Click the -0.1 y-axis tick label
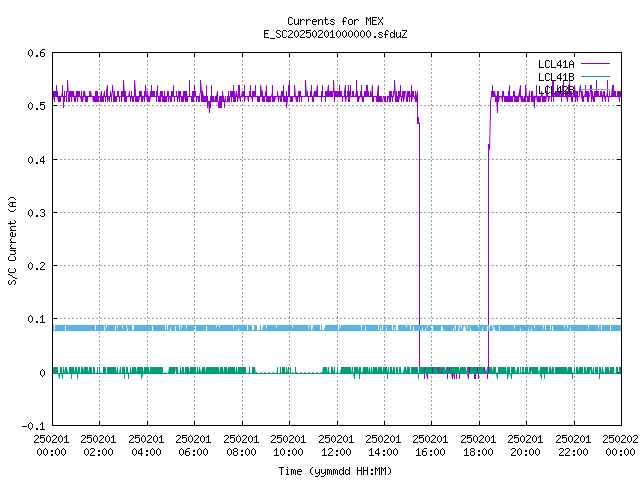 pos(33,426)
